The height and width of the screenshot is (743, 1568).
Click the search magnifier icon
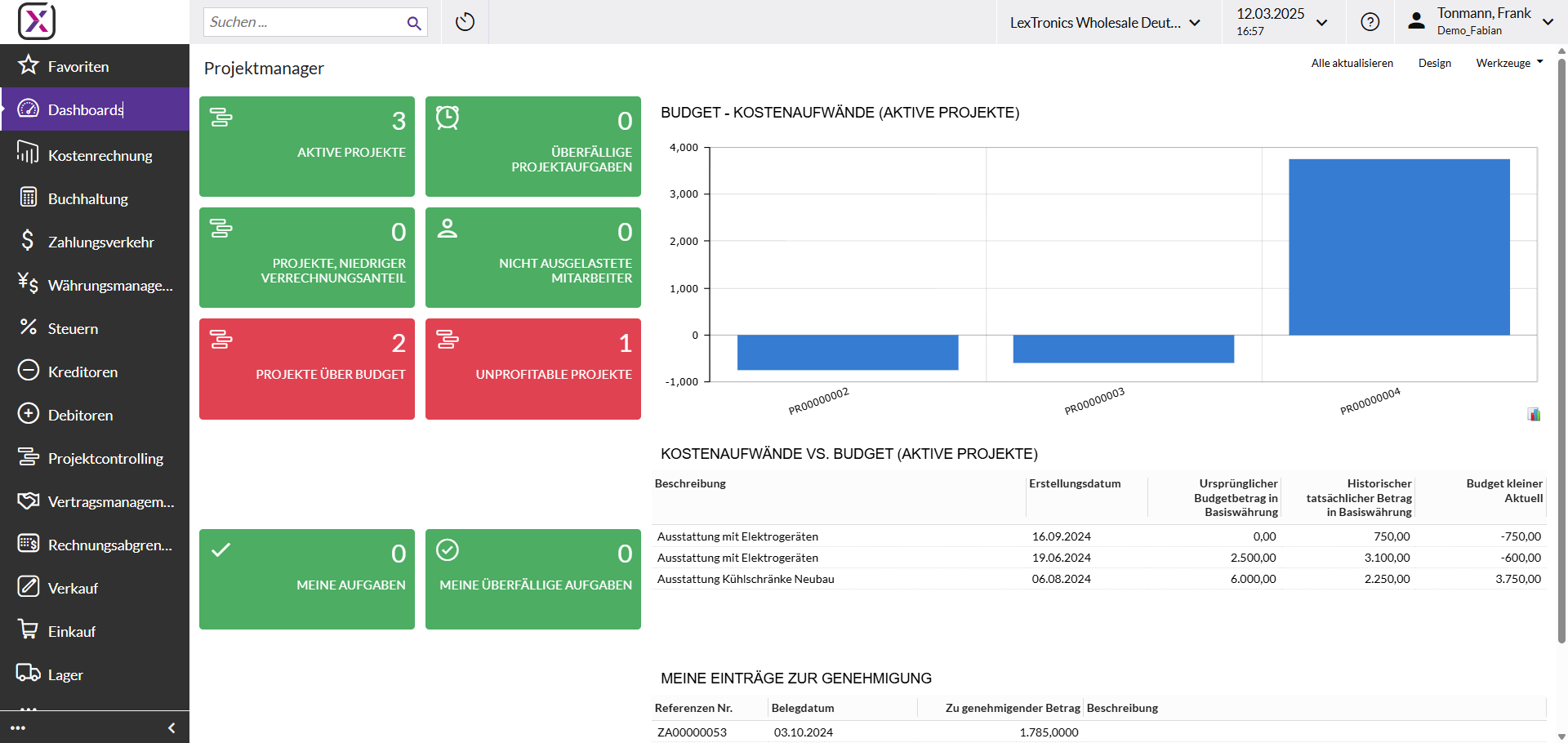[414, 23]
